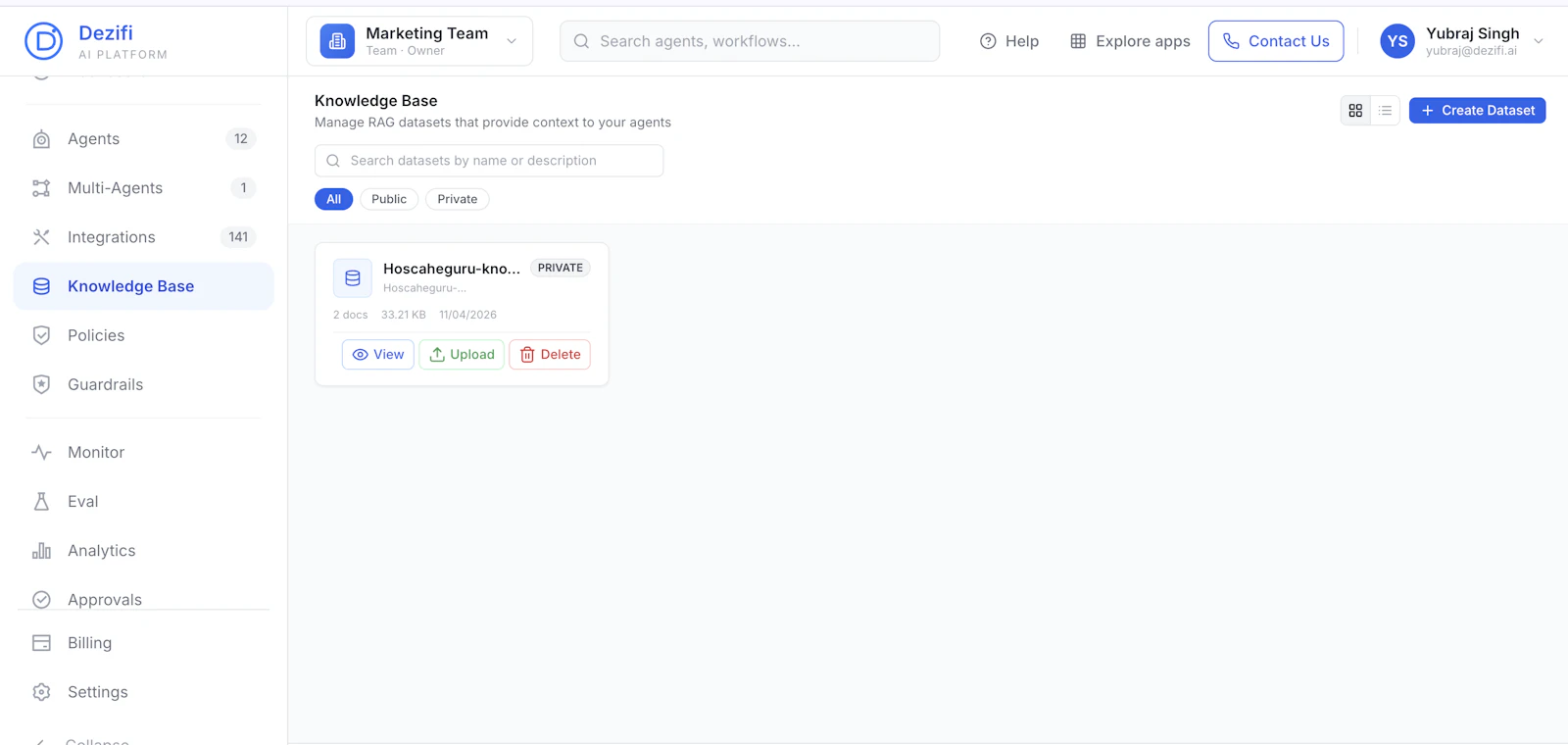Open the Policies page

(143, 335)
